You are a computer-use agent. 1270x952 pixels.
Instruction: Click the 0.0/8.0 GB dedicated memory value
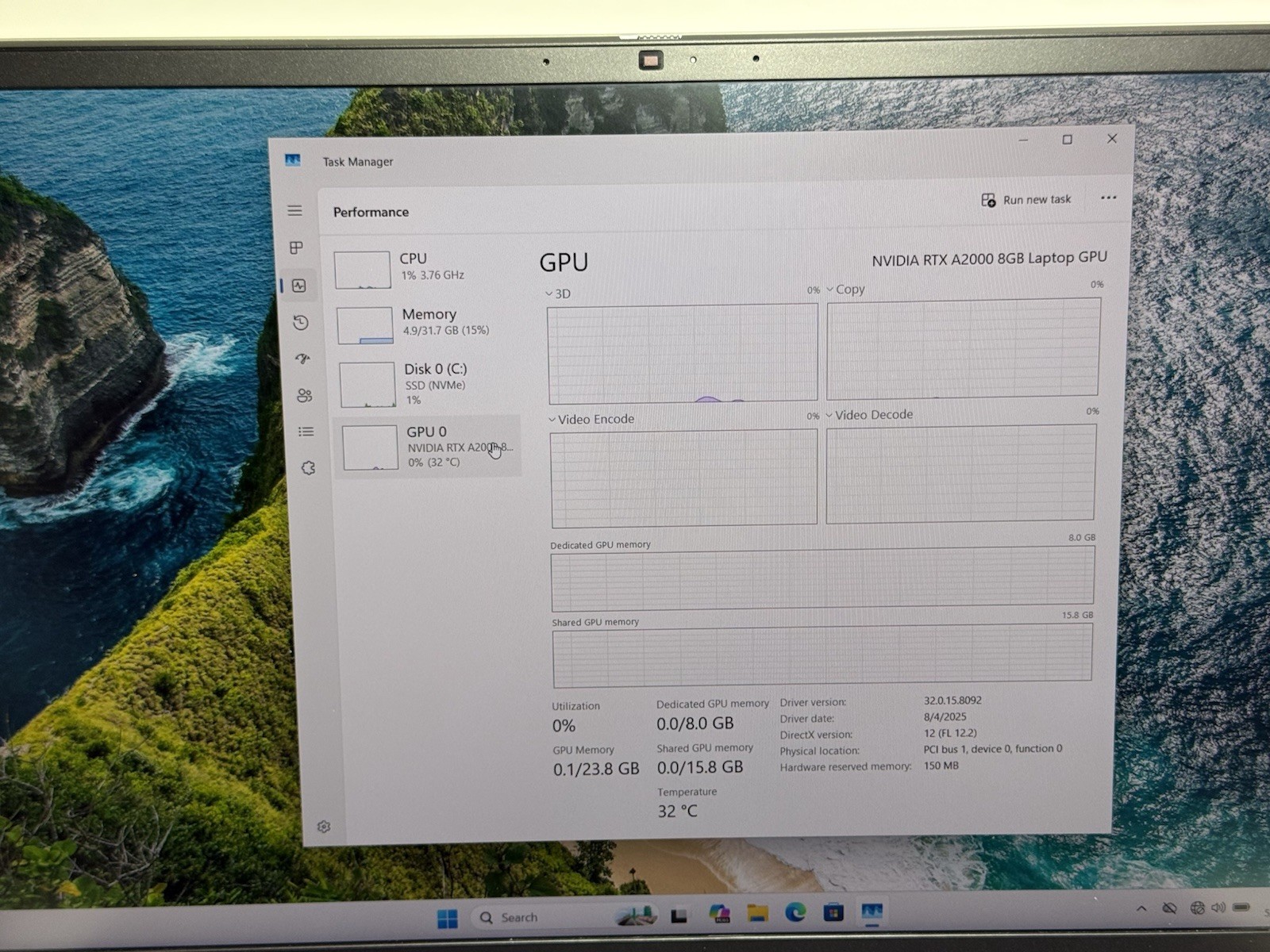coord(695,724)
